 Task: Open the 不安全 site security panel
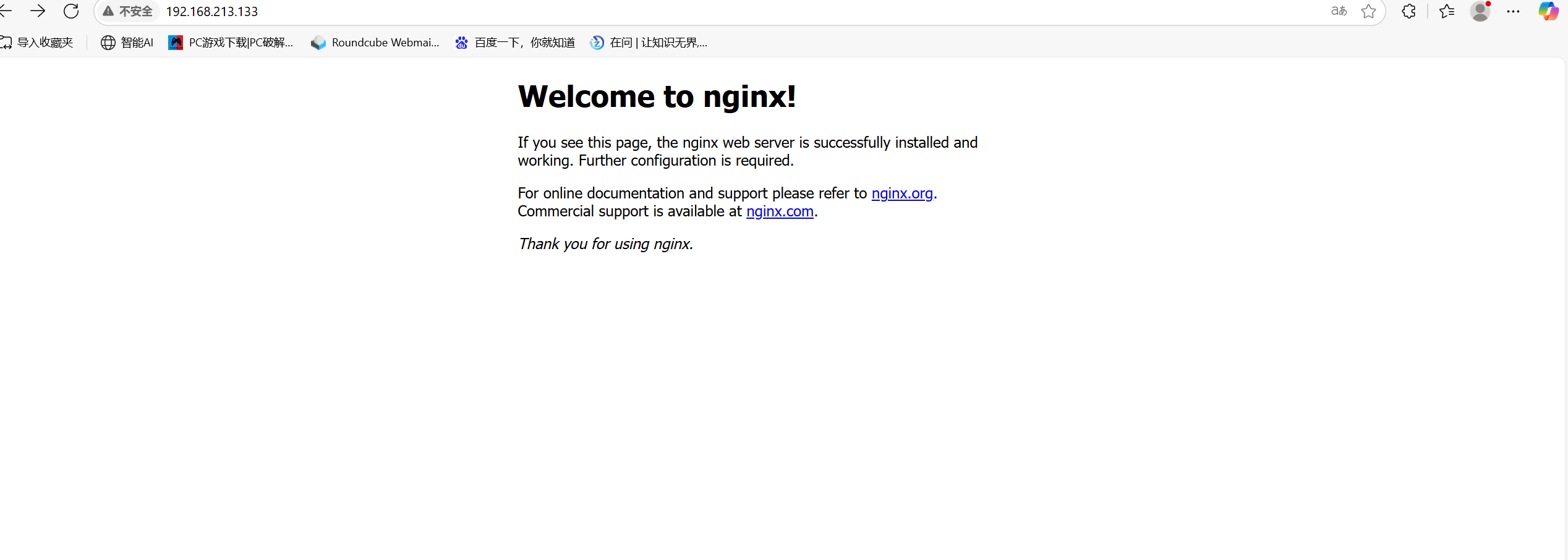point(127,11)
